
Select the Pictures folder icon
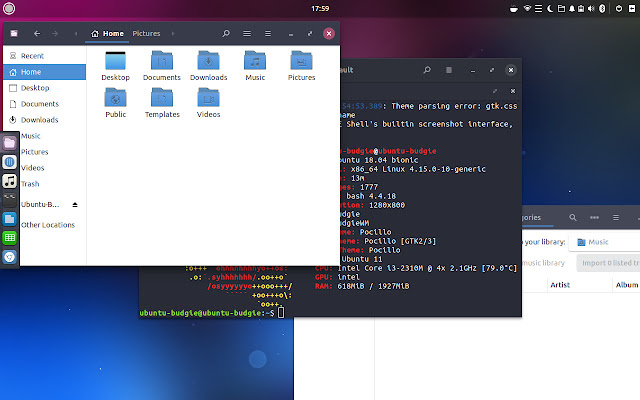301,66
